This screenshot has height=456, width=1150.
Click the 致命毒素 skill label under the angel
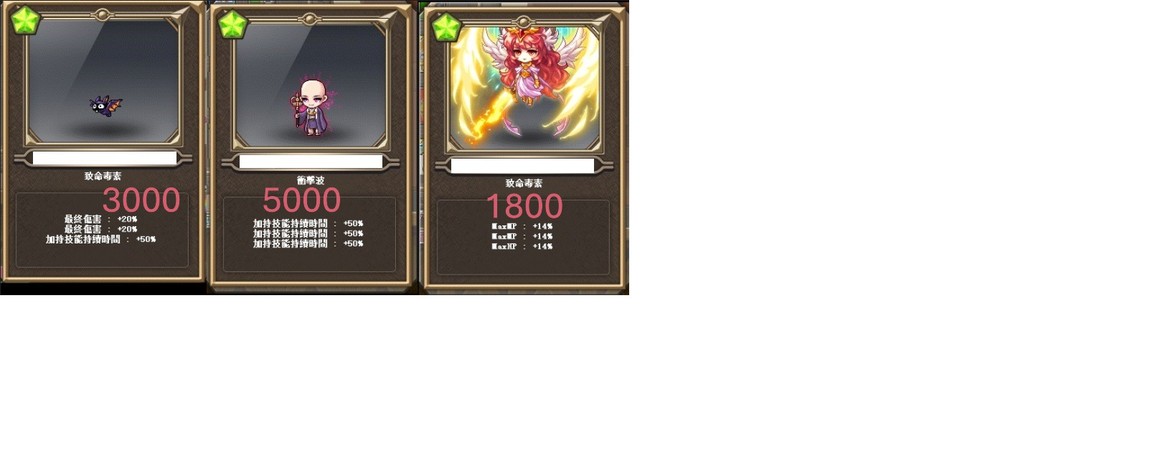tap(523, 183)
